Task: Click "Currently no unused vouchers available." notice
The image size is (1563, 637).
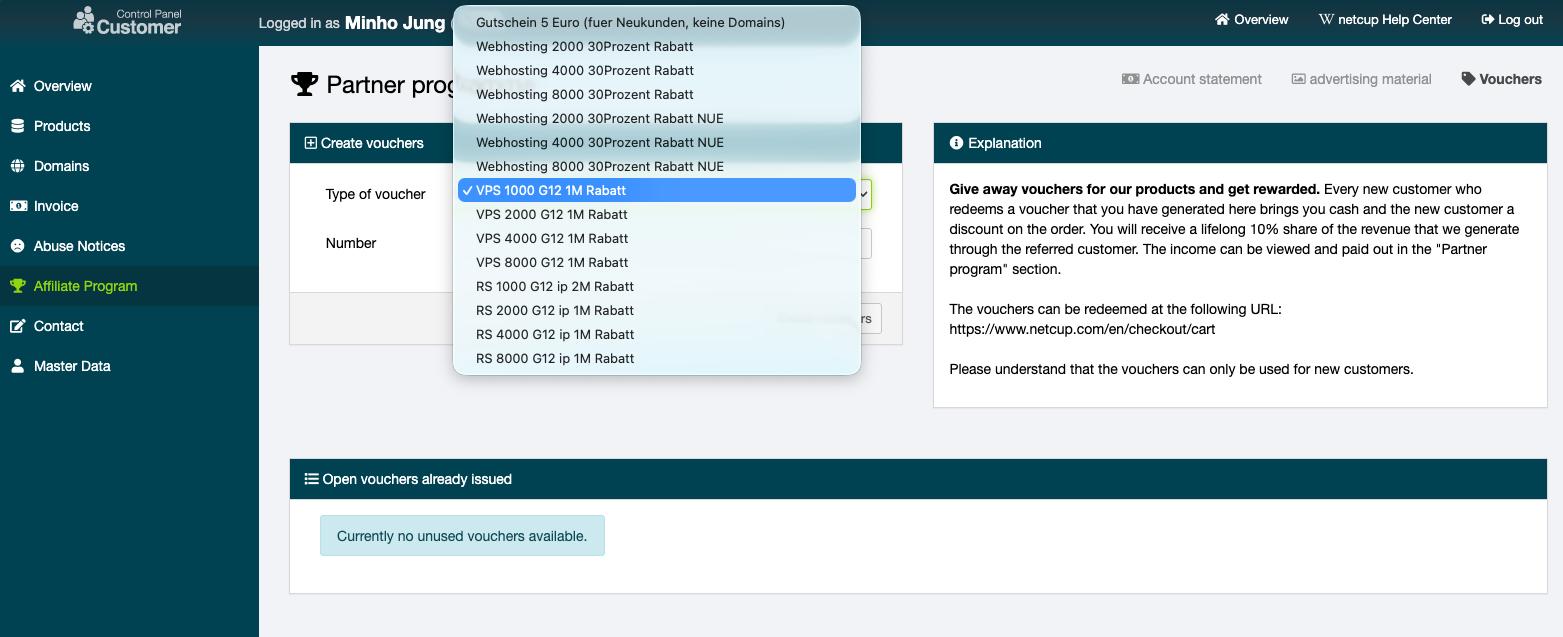Action: tap(462, 536)
